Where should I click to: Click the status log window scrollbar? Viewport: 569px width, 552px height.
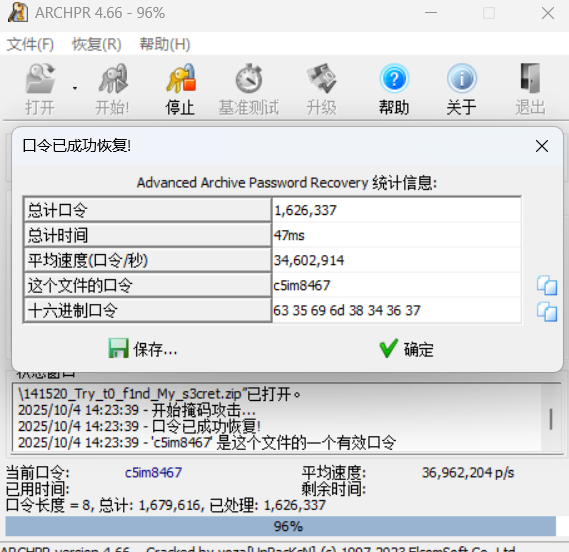(551, 418)
